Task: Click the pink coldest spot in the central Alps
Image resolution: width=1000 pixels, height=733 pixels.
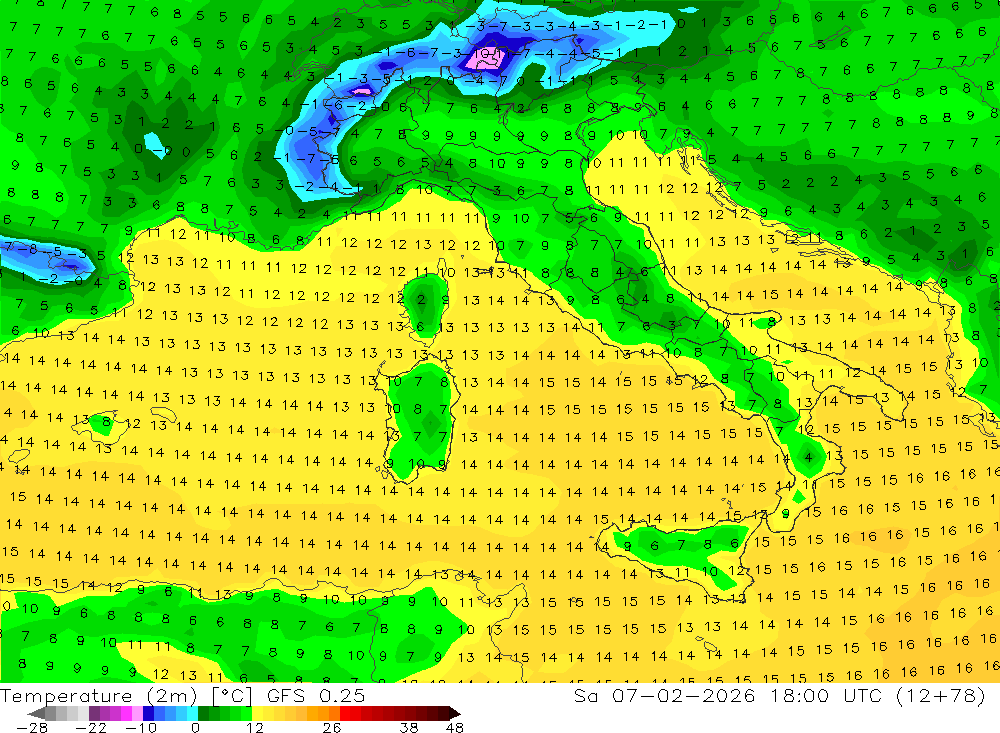Action: [487, 59]
